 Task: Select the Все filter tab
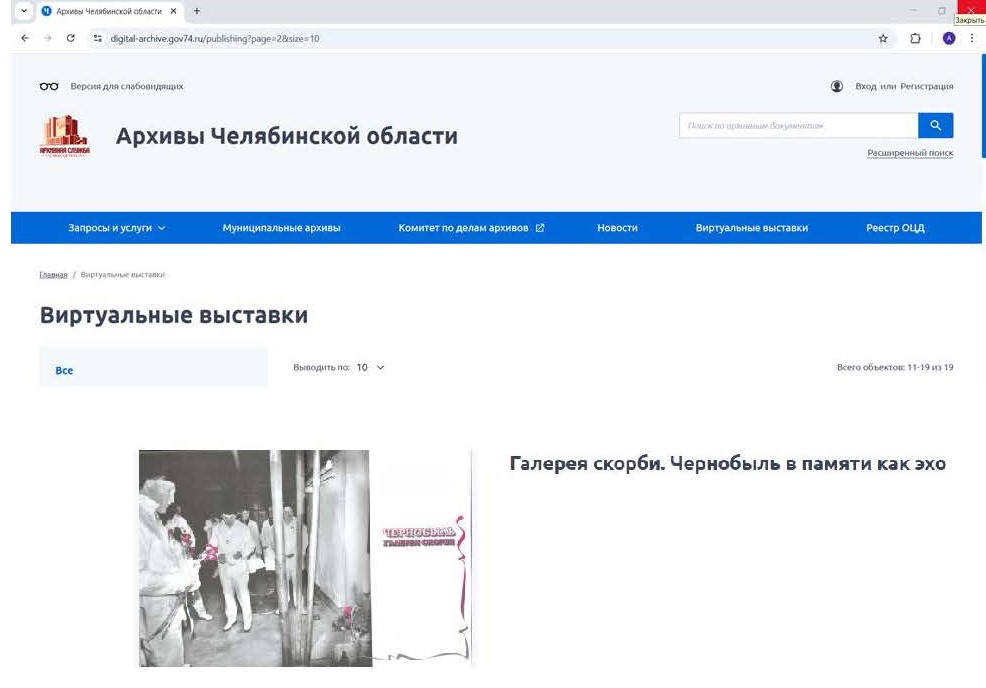pos(63,369)
